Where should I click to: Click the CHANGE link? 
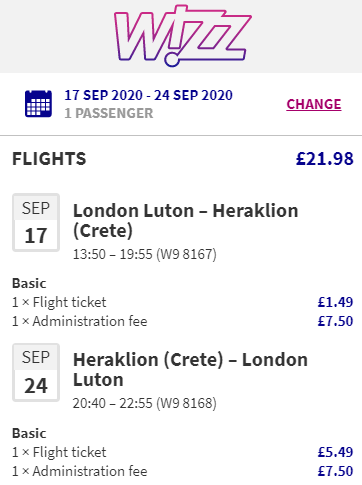pyautogui.click(x=314, y=104)
